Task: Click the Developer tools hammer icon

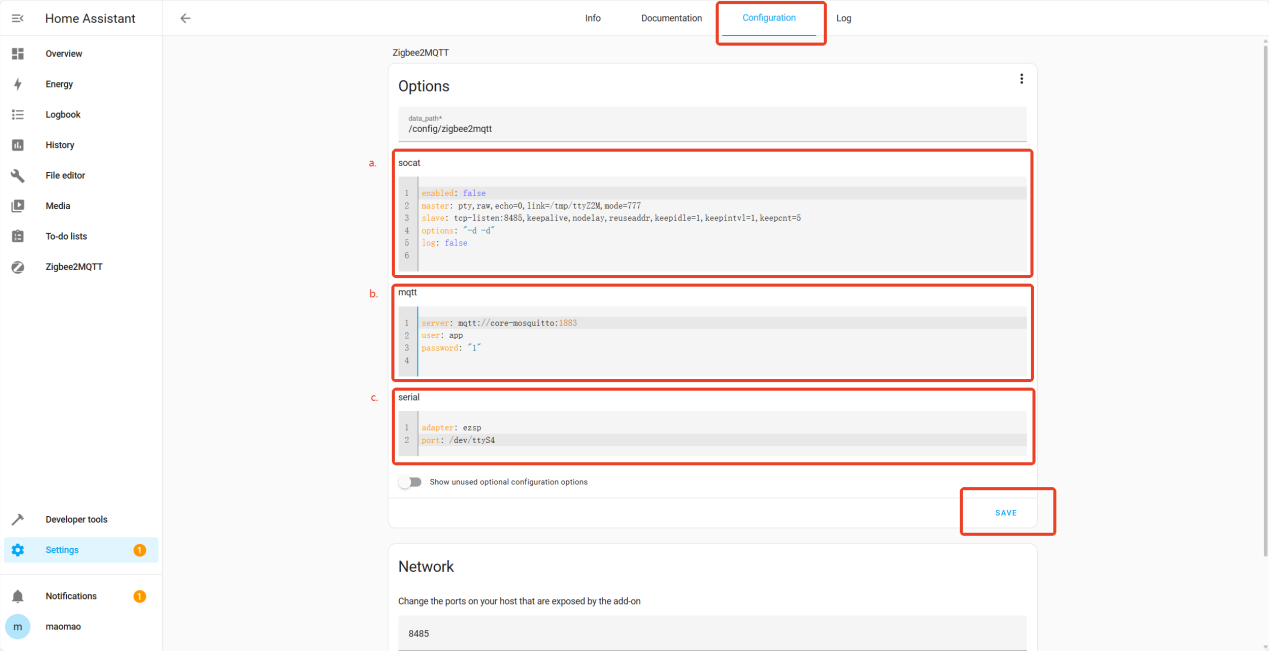Action: [x=17, y=519]
